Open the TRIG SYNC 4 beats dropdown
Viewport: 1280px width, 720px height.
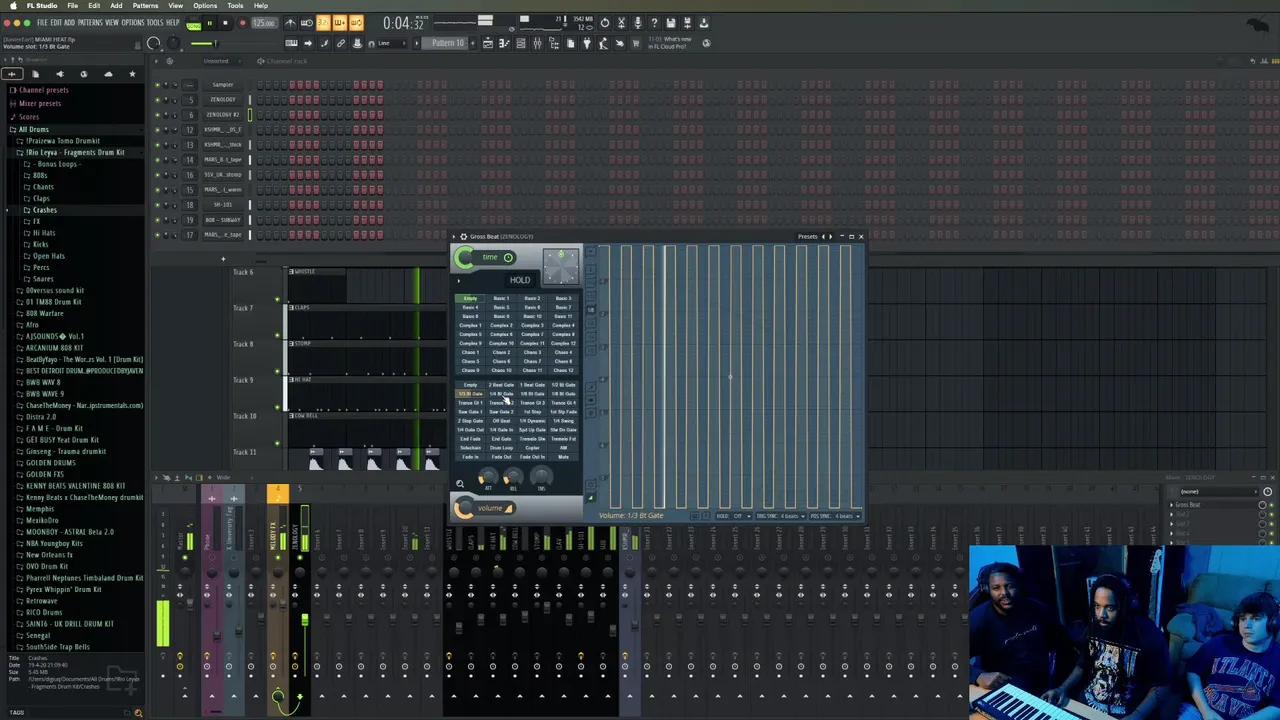coord(781,516)
